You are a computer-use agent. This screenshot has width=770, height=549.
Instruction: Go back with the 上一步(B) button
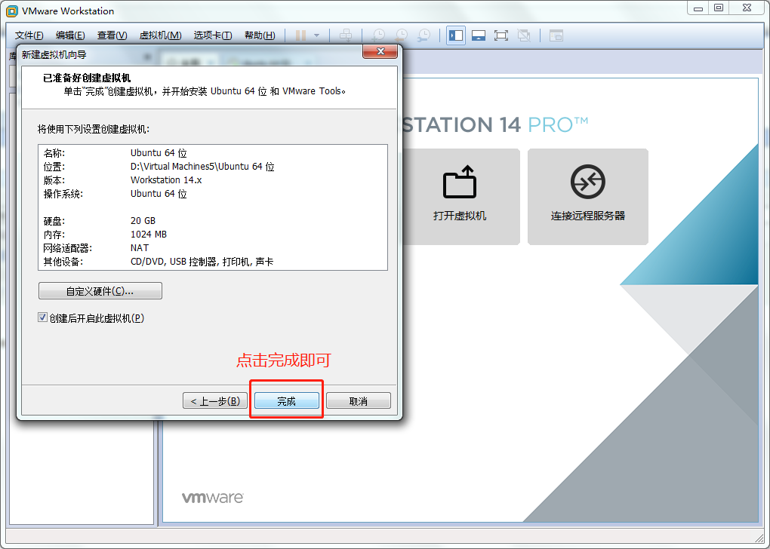215,401
